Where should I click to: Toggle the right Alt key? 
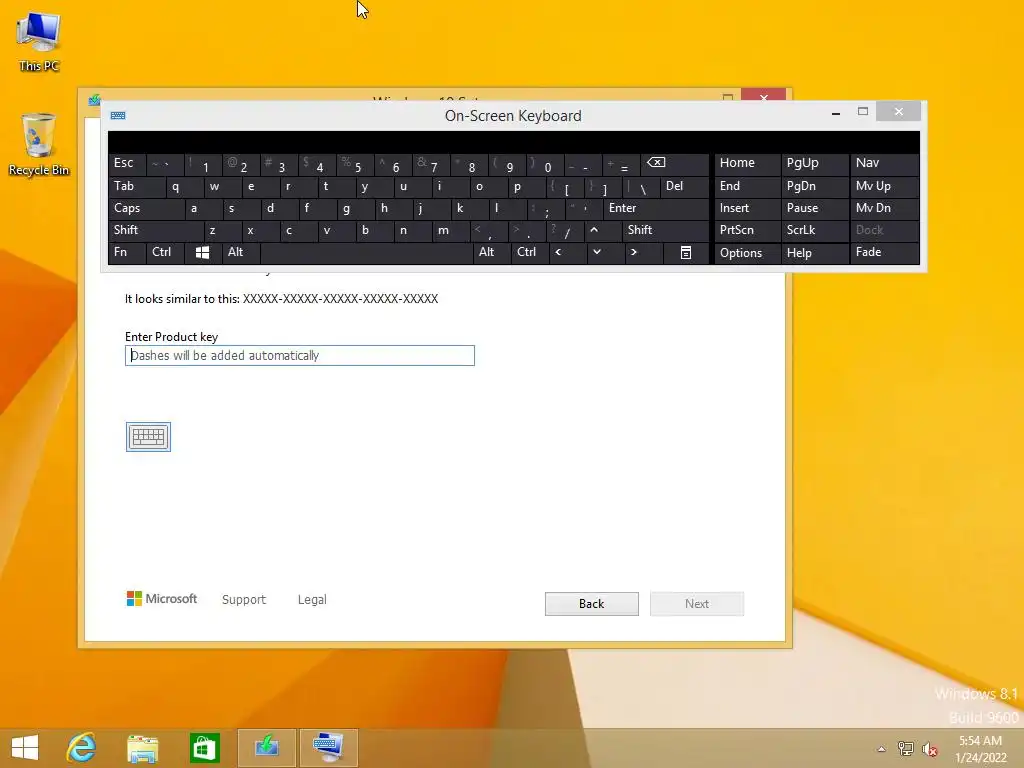tap(491, 252)
